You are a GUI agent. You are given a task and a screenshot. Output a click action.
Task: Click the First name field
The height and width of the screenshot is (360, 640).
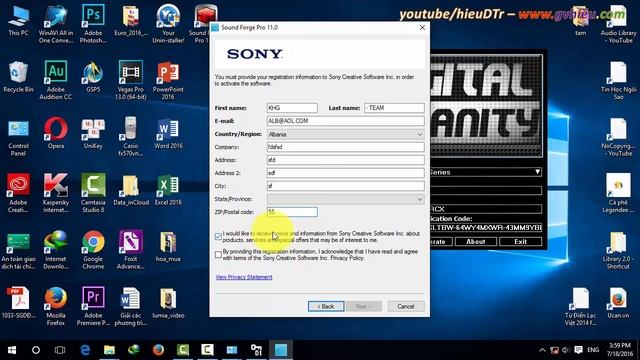pyautogui.click(x=292, y=108)
